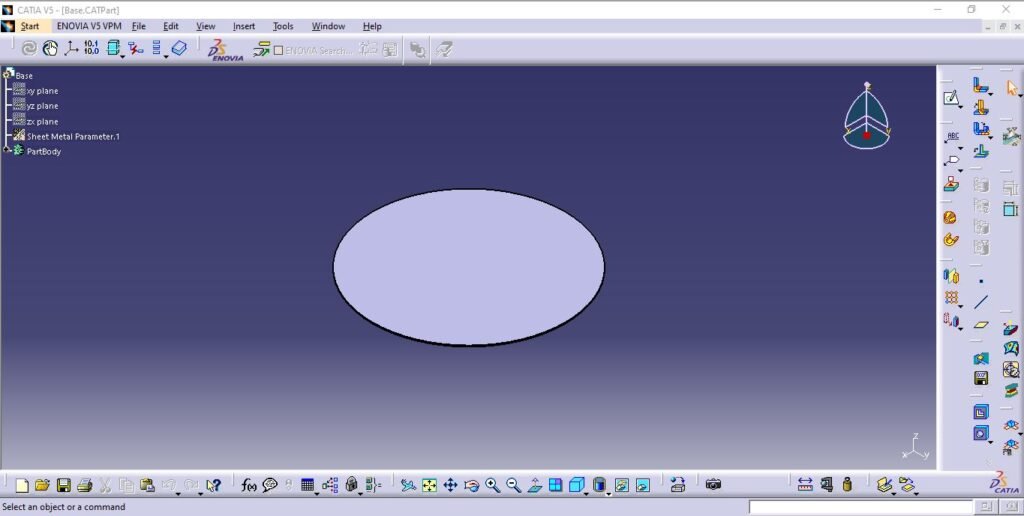Click the Plane creation icon
Image resolution: width=1024 pixels, height=516 pixels.
981,324
